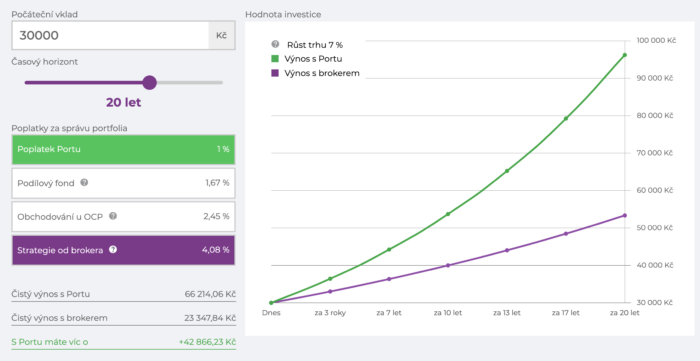The image size is (700, 361).
Task: Click the Kč currency suffix of the deposit field
Action: click(x=222, y=35)
